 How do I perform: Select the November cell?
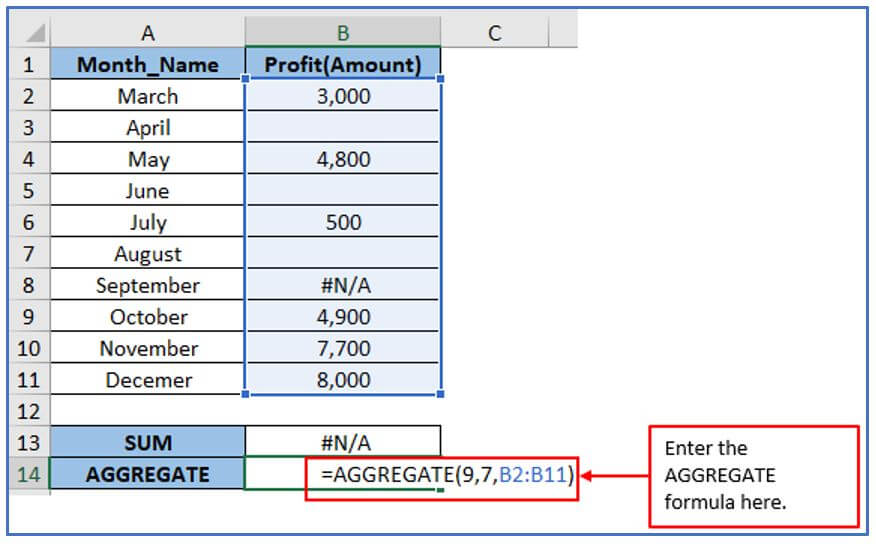147,348
